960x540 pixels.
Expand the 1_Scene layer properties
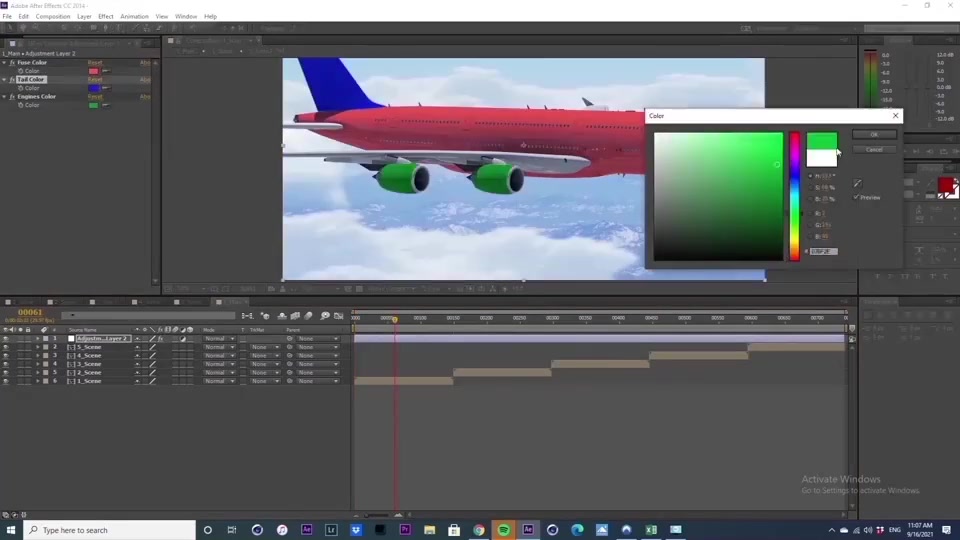tap(37, 381)
